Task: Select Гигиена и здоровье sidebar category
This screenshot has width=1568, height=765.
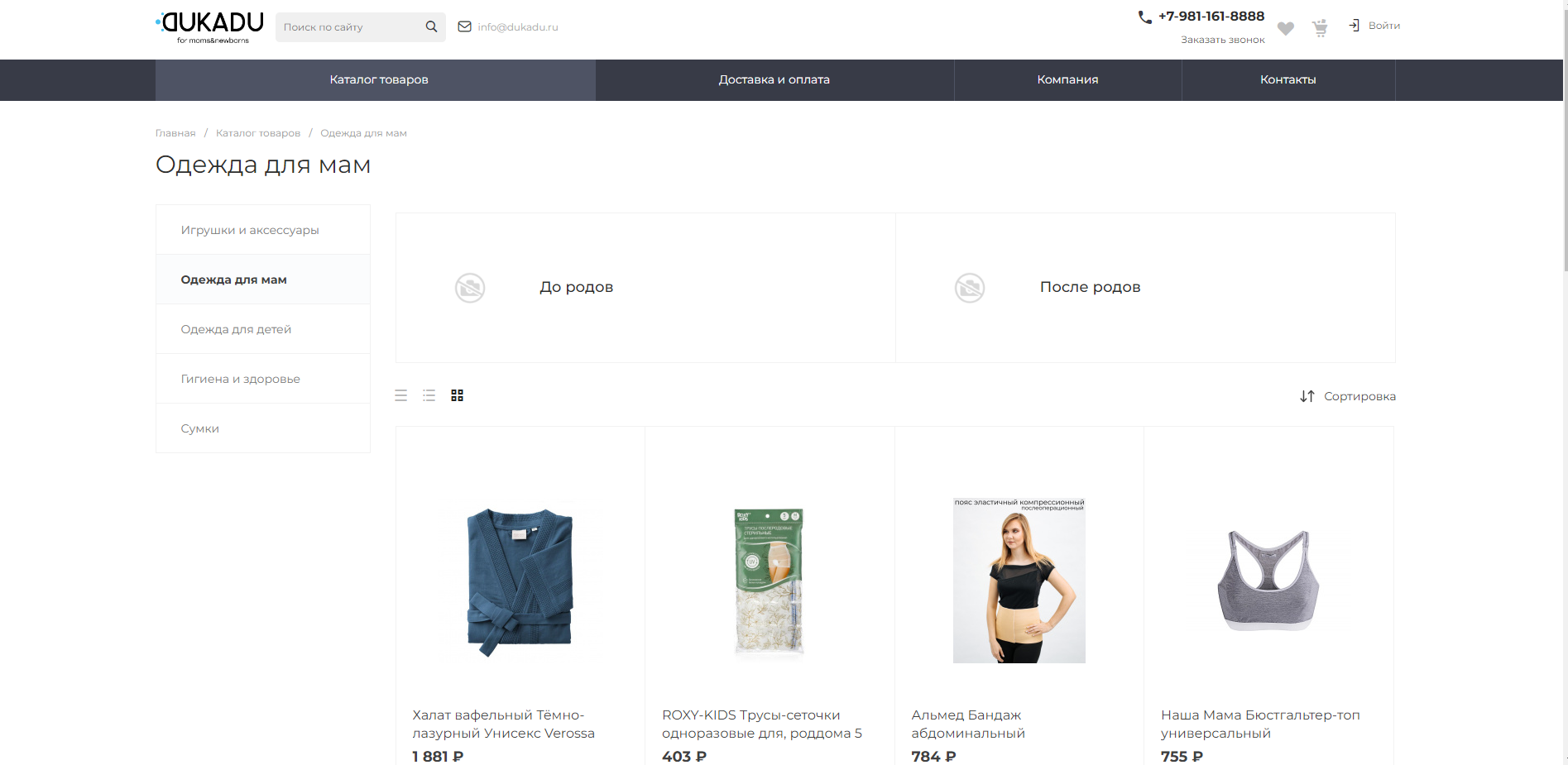Action: (240, 379)
